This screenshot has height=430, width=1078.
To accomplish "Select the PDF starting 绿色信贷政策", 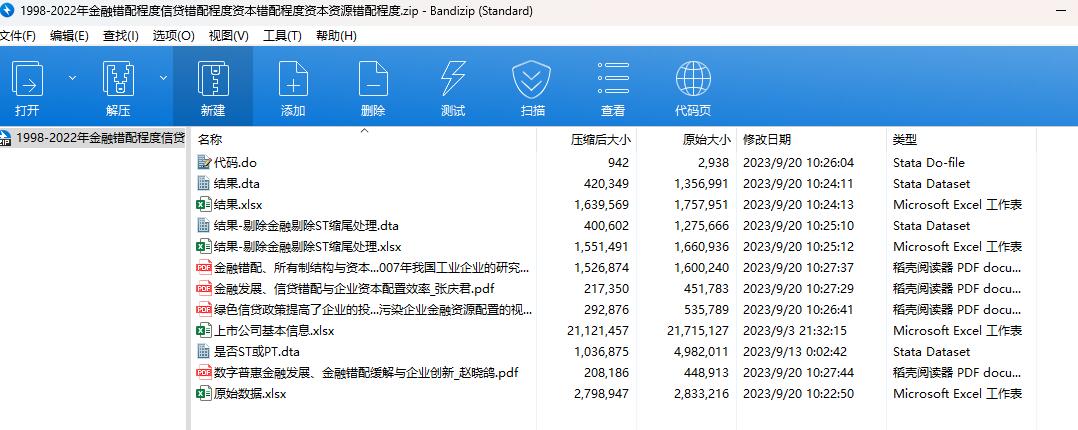I will click(x=373, y=310).
